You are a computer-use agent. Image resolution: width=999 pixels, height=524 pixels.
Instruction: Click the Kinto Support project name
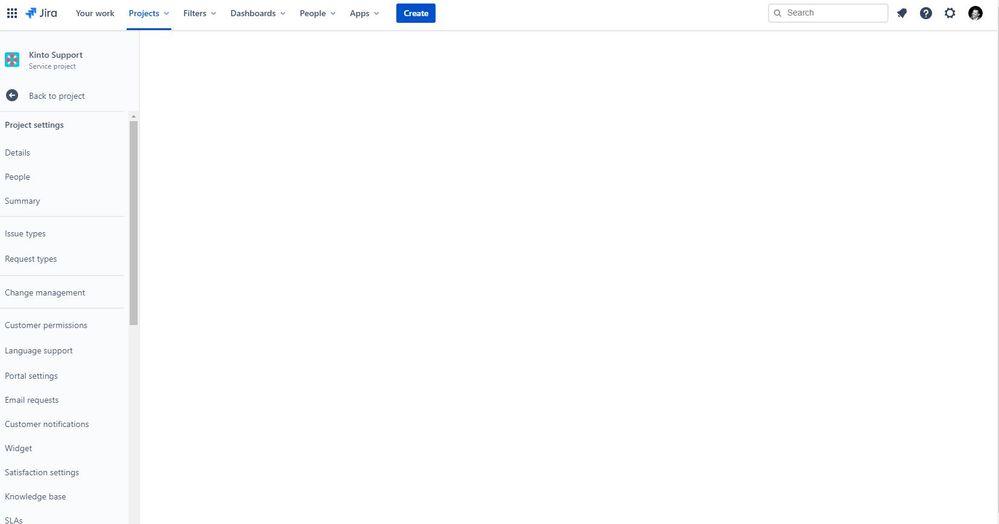pos(55,55)
